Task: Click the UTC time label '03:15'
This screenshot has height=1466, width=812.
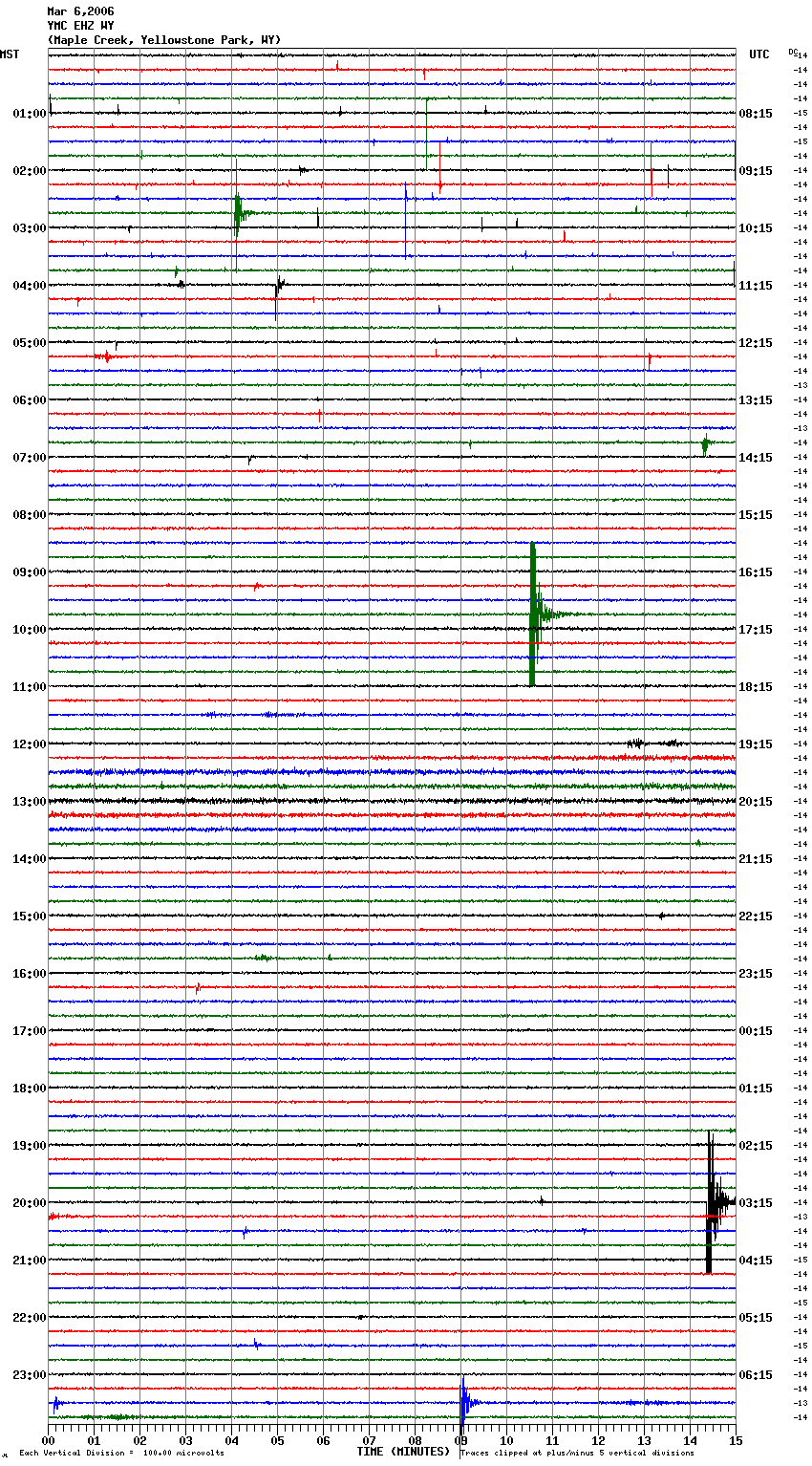Action: pos(756,1203)
